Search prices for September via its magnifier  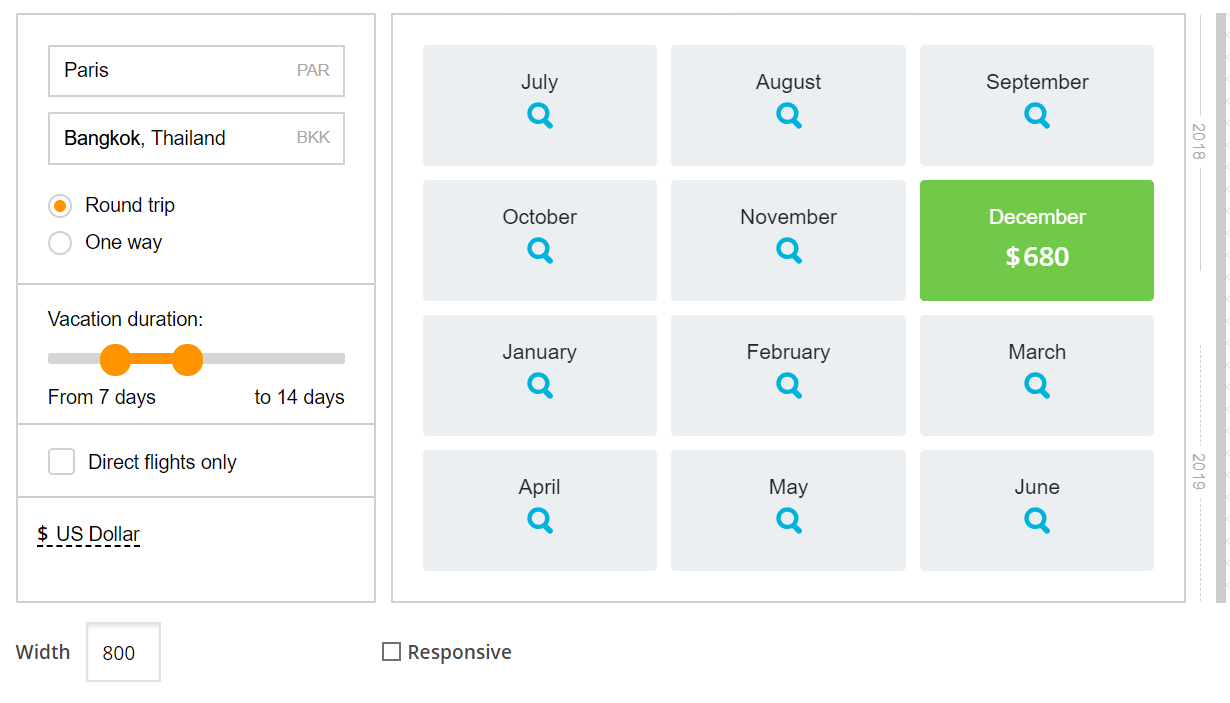[x=1037, y=116]
